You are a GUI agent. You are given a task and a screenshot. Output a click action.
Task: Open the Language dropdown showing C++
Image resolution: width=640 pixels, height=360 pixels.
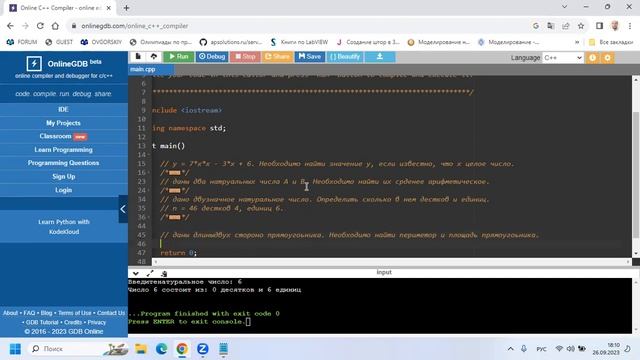tap(562, 58)
